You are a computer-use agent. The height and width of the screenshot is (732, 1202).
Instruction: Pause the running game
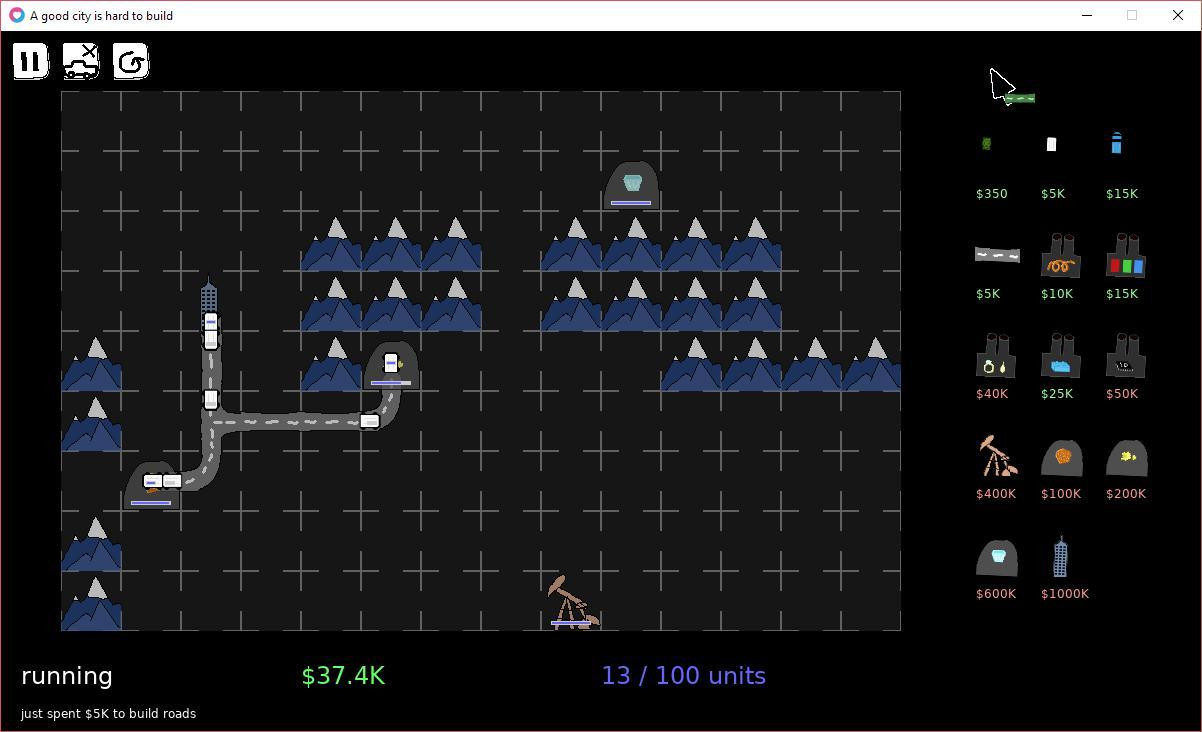[31, 62]
